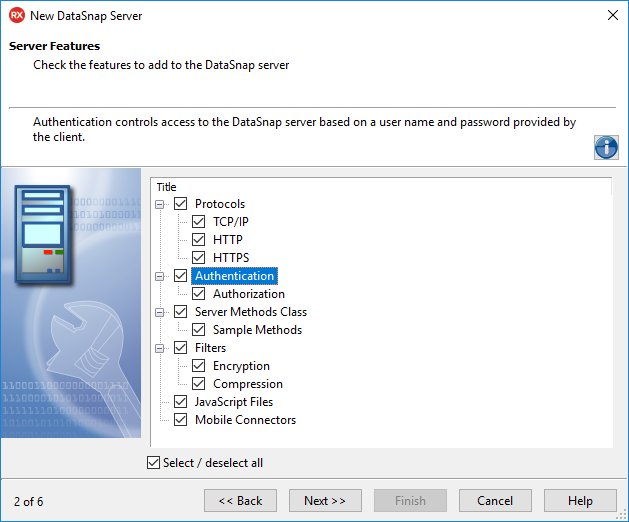Go back with the << Back button
629x522 pixels.
[x=240, y=501]
